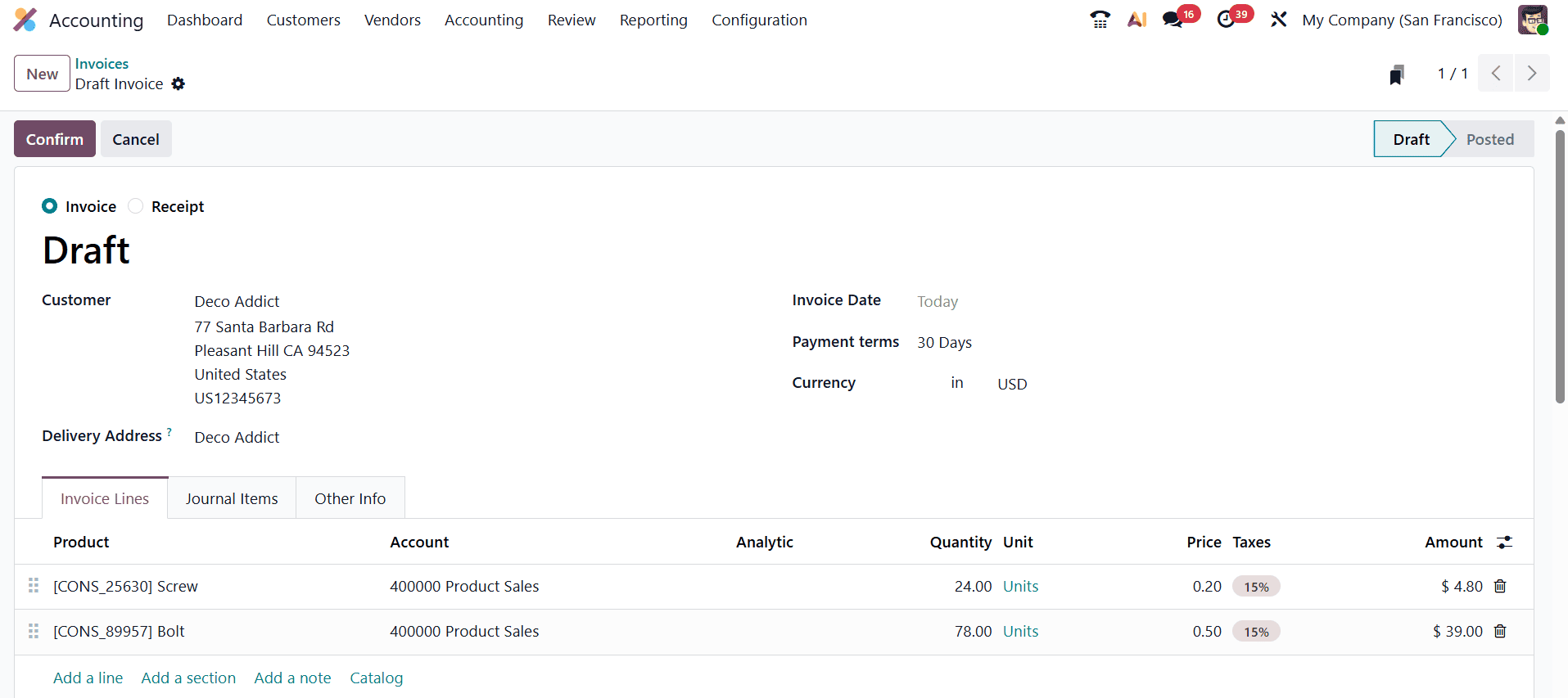Go to the Dashboard menu

[205, 20]
